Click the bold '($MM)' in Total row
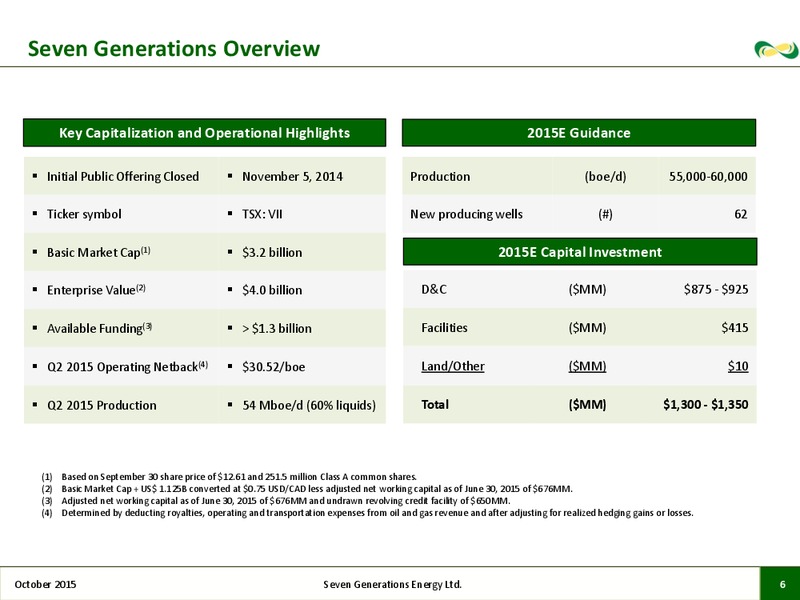800x600 pixels. click(587, 405)
